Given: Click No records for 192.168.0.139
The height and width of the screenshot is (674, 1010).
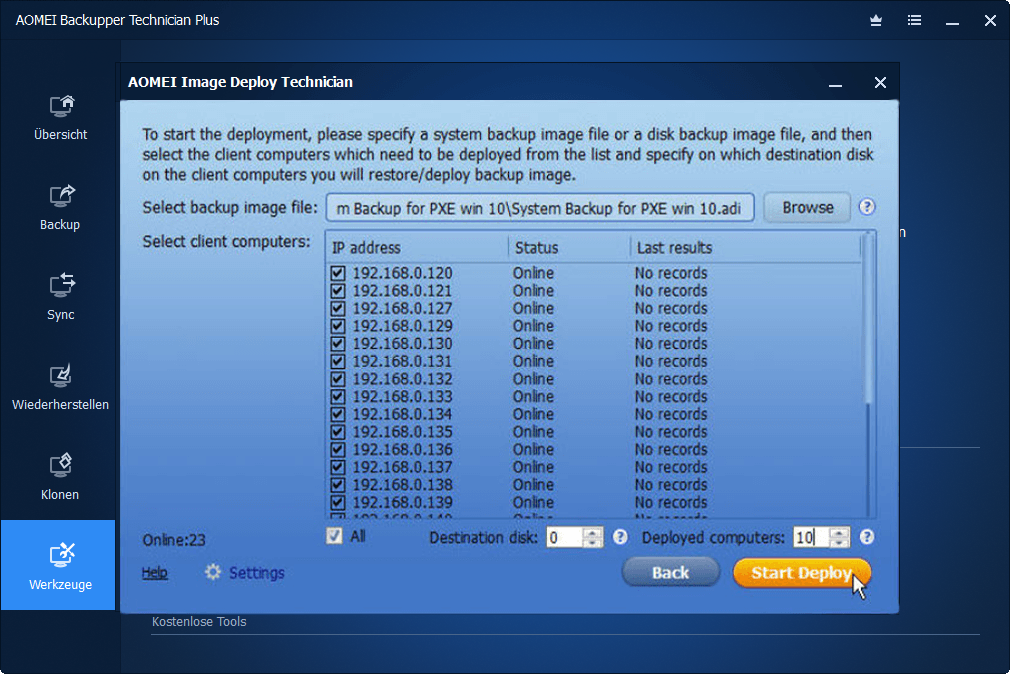Looking at the screenshot, I should pos(671,502).
